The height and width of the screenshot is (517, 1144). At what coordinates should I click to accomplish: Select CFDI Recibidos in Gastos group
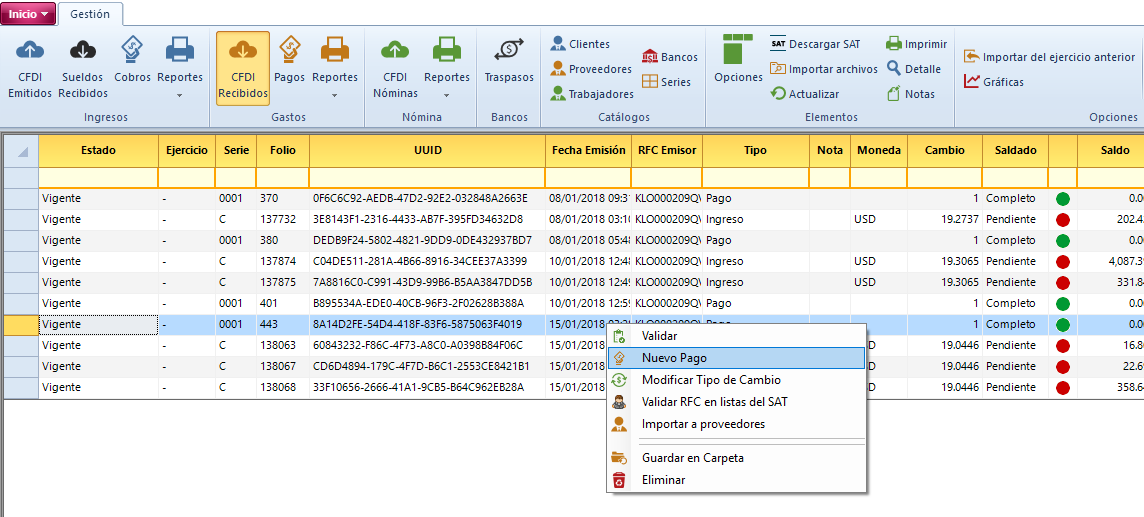click(242, 67)
